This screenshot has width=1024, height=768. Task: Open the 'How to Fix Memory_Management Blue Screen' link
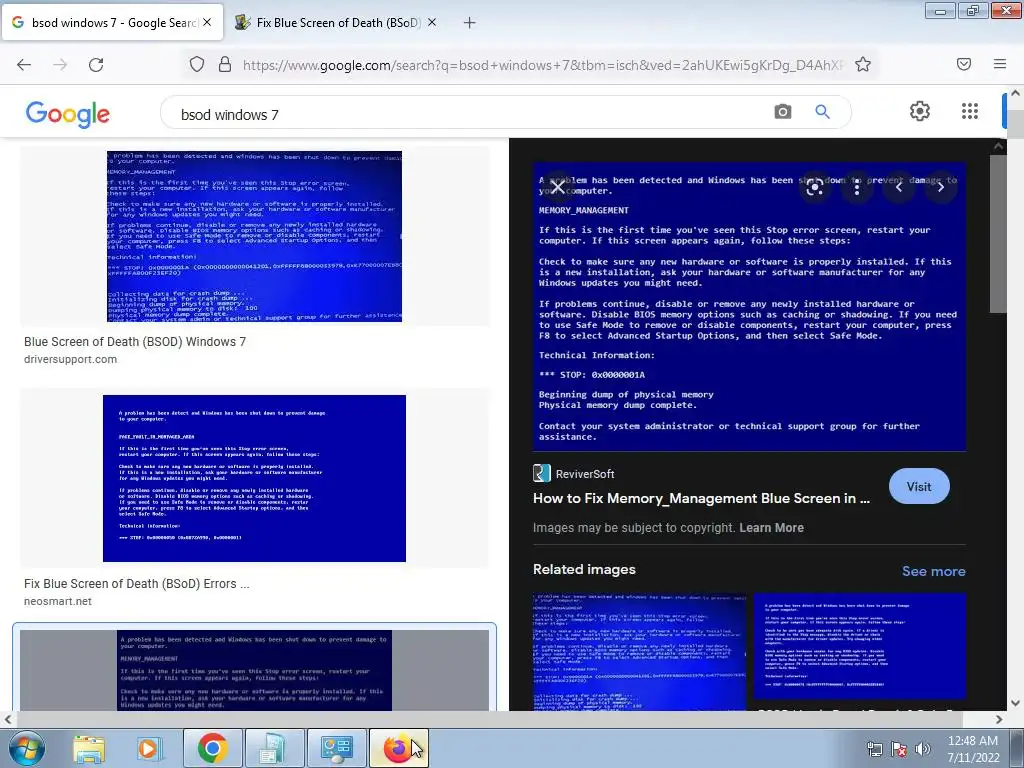pos(701,498)
